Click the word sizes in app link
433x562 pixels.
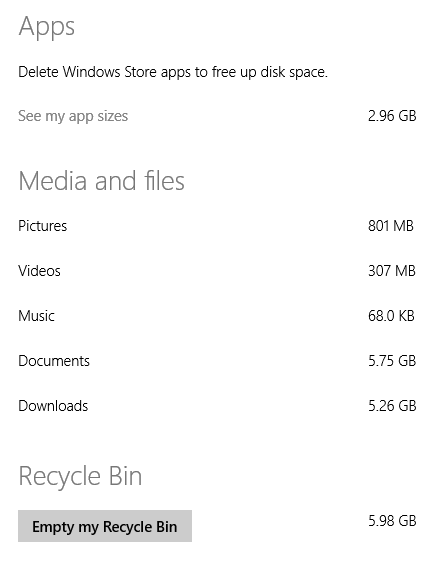pos(114,116)
